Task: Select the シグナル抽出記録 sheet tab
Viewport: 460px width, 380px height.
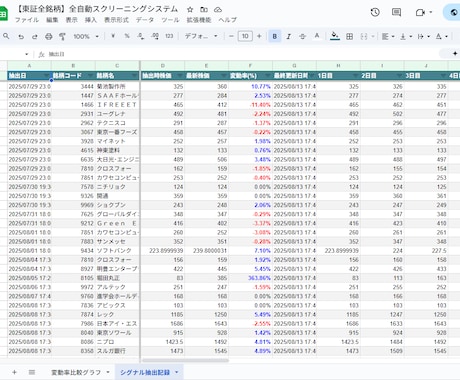Action: pyautogui.click(x=145, y=372)
